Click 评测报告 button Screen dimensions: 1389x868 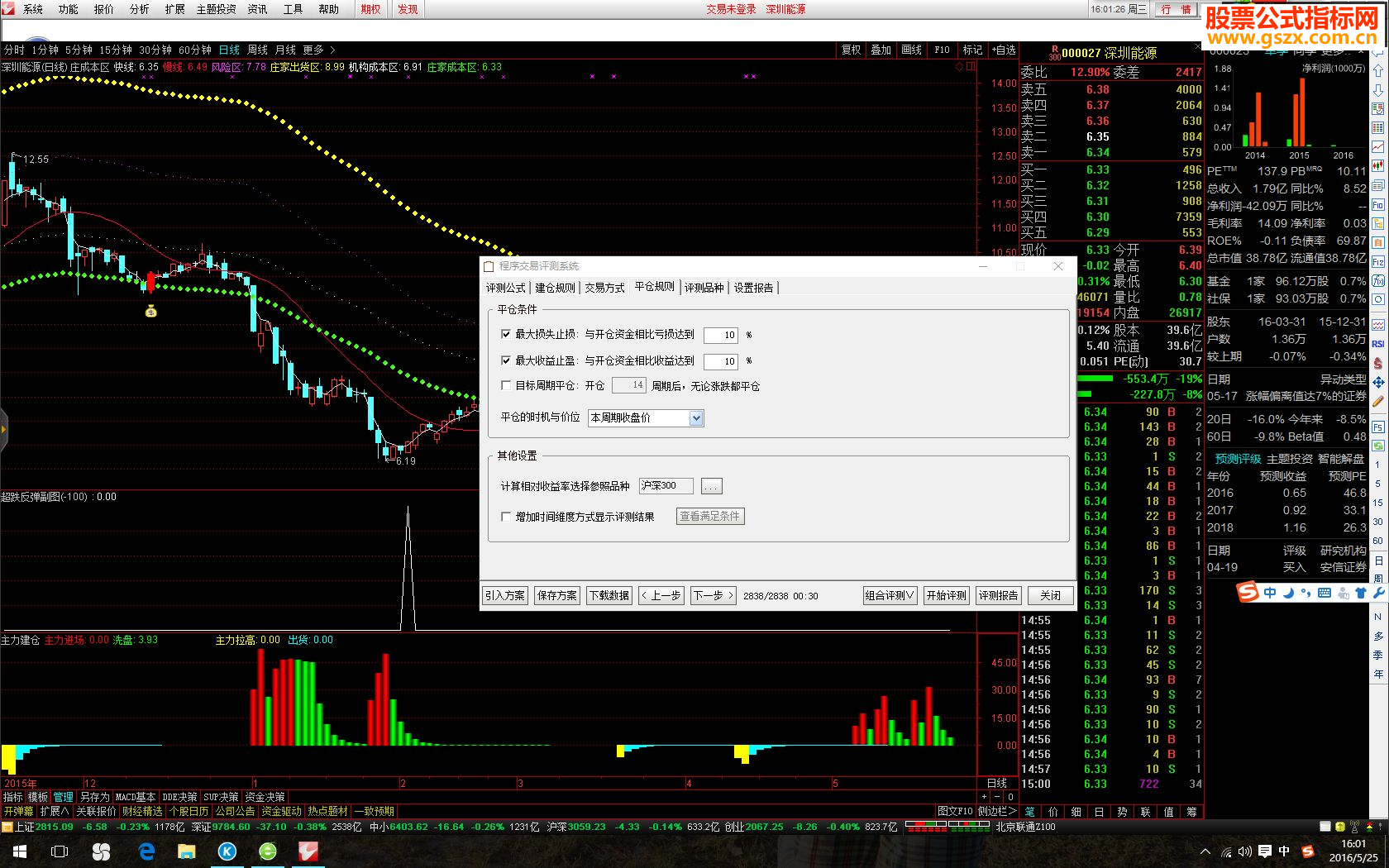click(x=998, y=595)
